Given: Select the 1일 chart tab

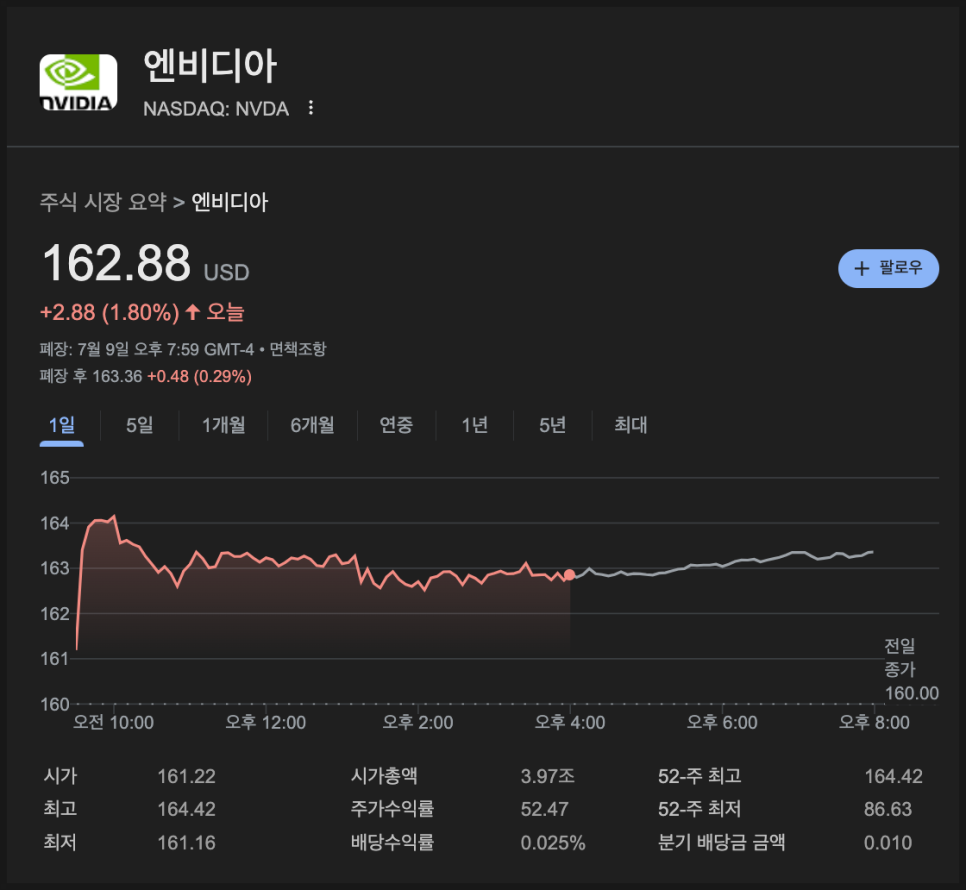Looking at the screenshot, I should (x=62, y=425).
